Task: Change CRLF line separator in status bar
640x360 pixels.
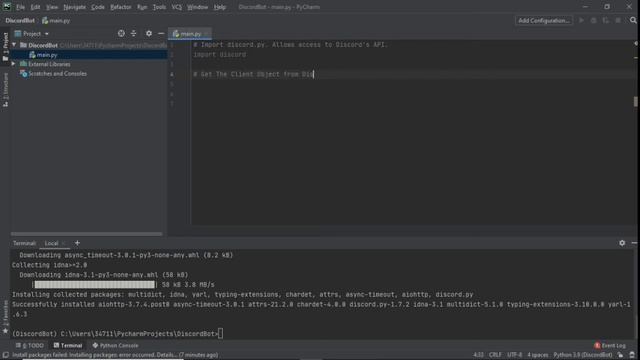Action: [x=495, y=355]
